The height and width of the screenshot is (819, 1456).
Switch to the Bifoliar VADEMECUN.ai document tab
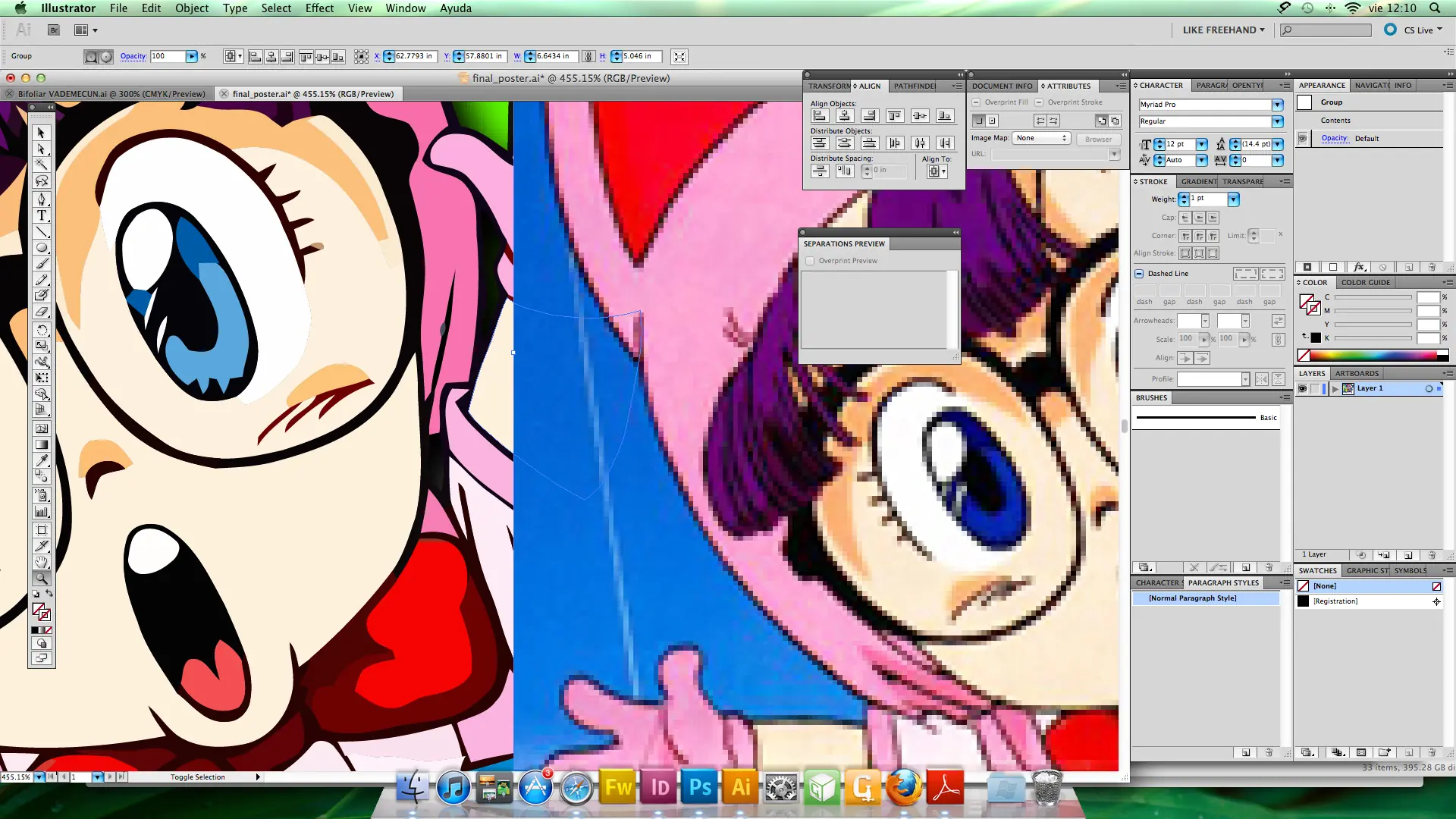click(111, 94)
